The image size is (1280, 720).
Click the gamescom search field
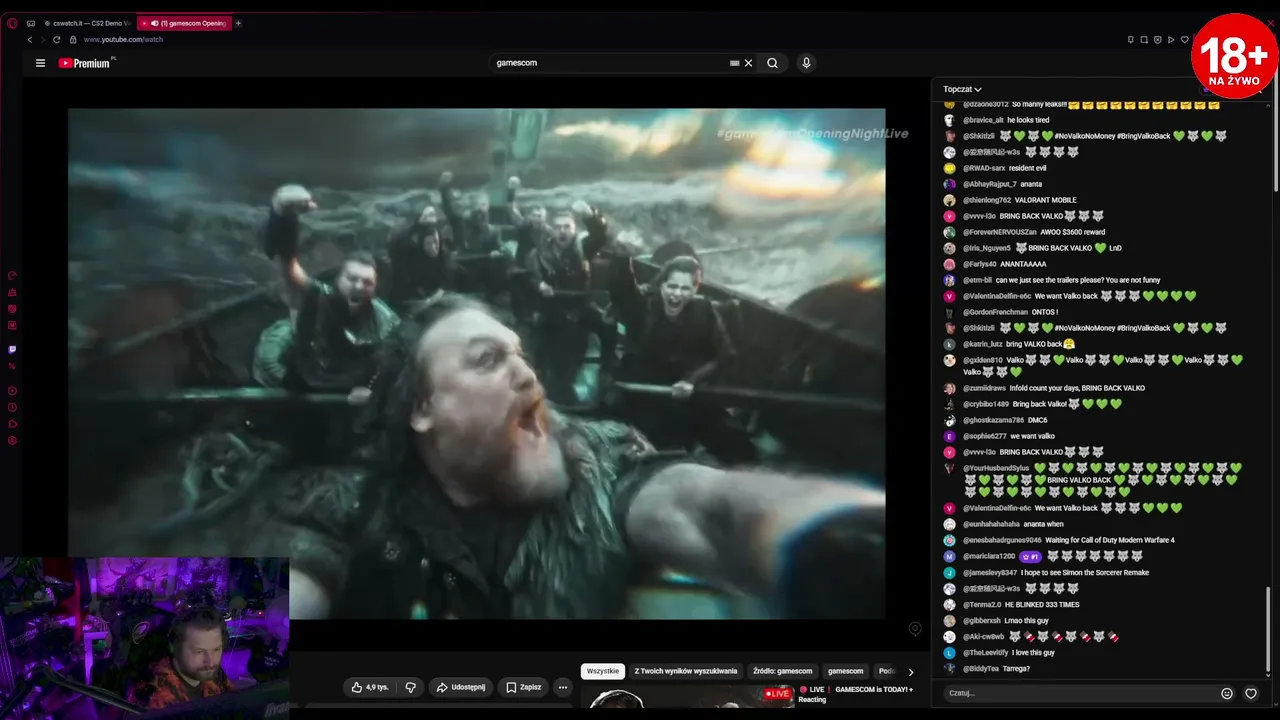point(610,63)
